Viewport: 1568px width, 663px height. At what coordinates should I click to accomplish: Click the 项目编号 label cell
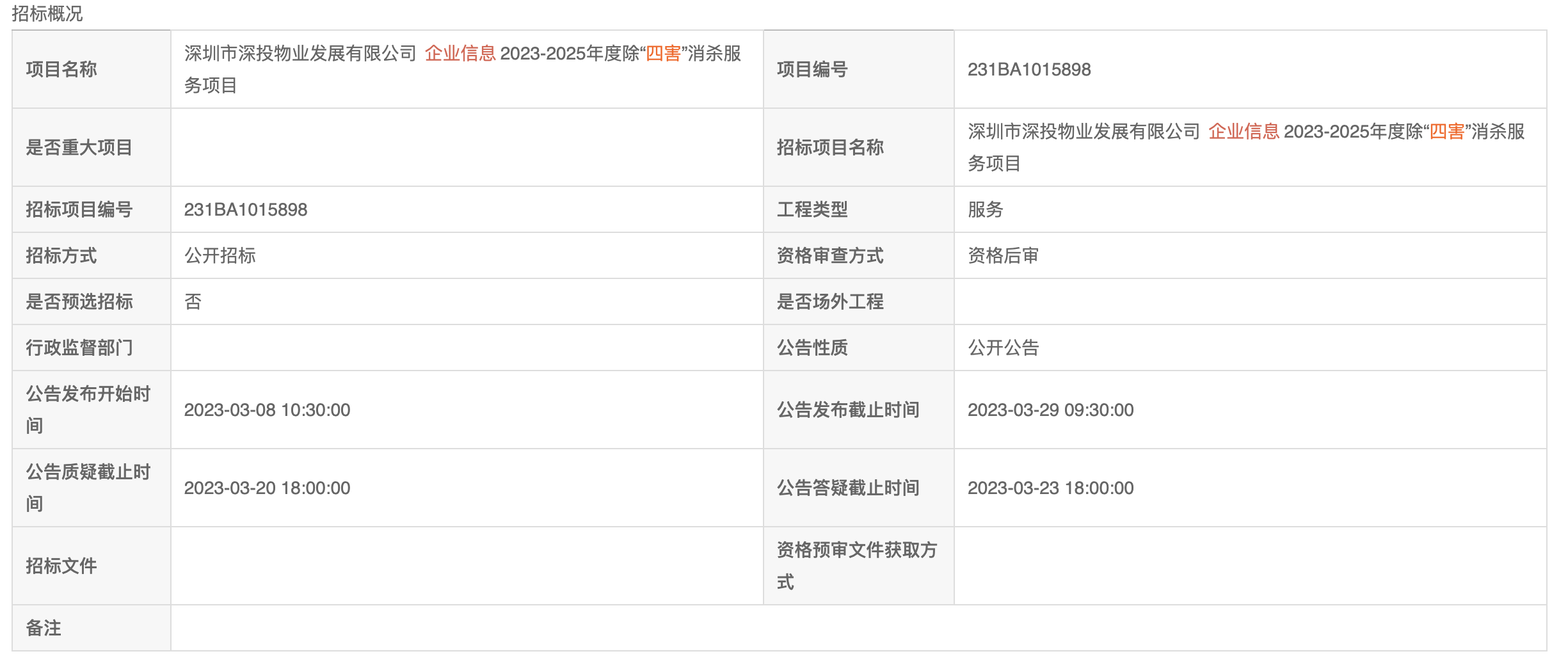coord(859,69)
